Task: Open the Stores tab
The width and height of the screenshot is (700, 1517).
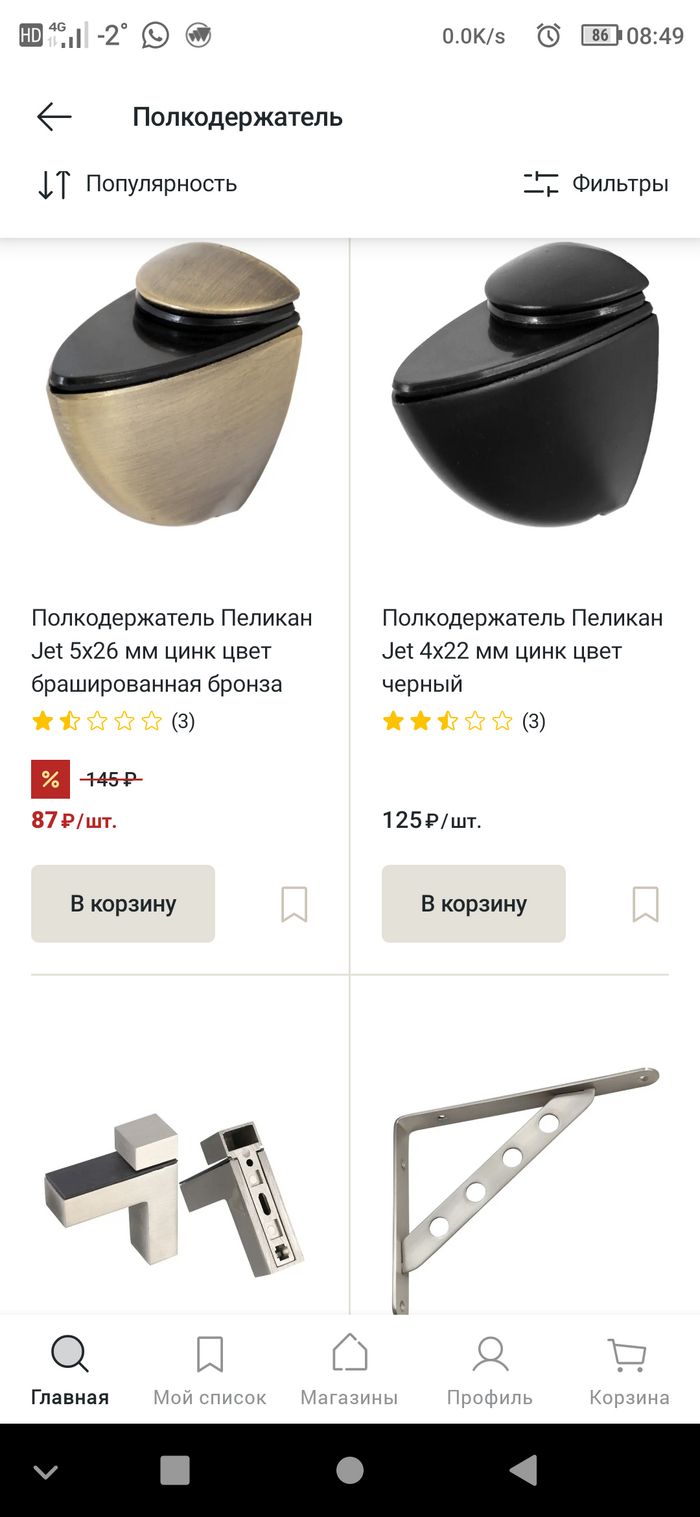Action: [x=349, y=1370]
